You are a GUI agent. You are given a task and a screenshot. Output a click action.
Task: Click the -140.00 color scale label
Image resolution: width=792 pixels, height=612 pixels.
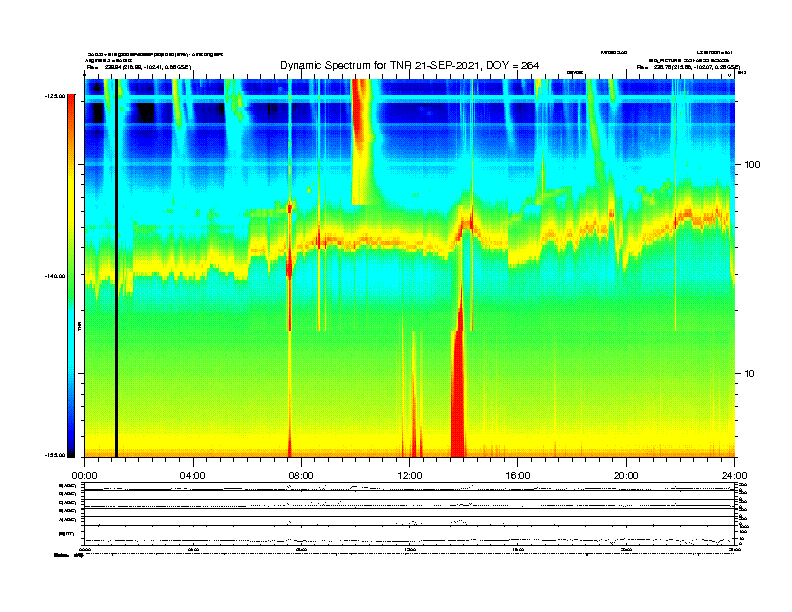coord(55,276)
